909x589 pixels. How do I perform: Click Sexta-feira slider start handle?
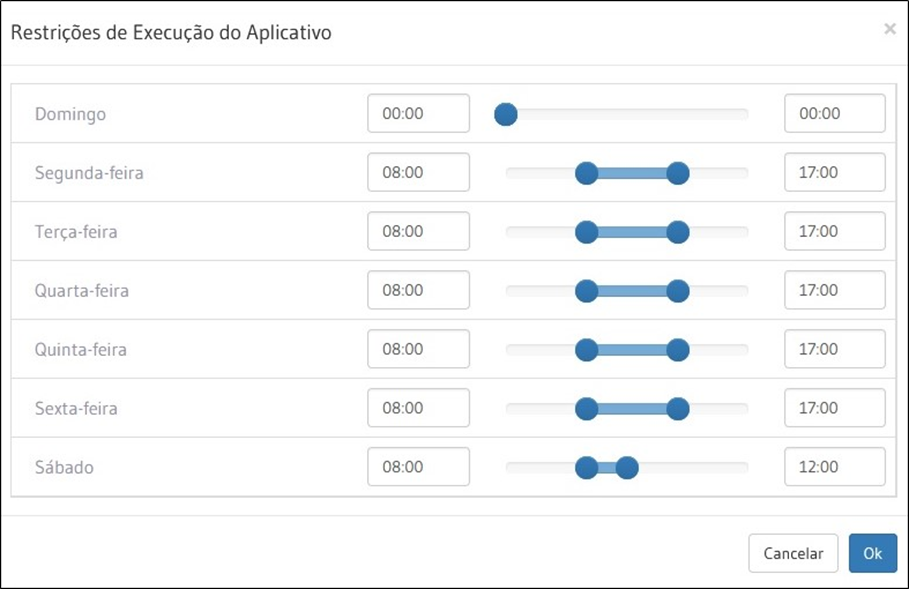[x=587, y=408]
